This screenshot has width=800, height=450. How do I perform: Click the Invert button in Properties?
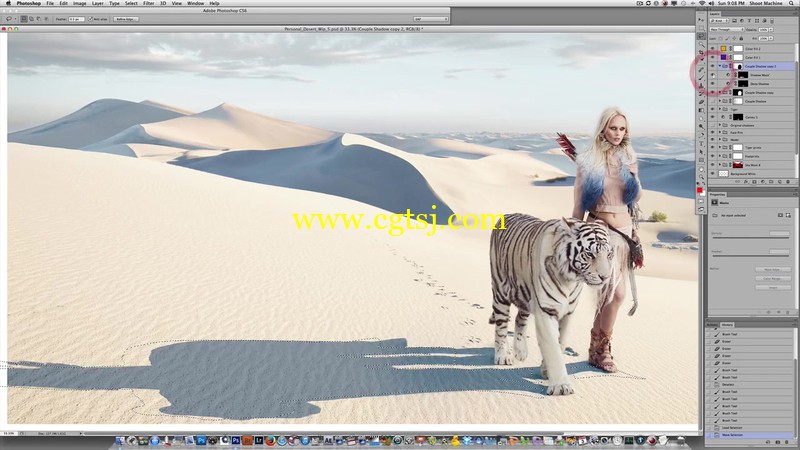pyautogui.click(x=773, y=288)
